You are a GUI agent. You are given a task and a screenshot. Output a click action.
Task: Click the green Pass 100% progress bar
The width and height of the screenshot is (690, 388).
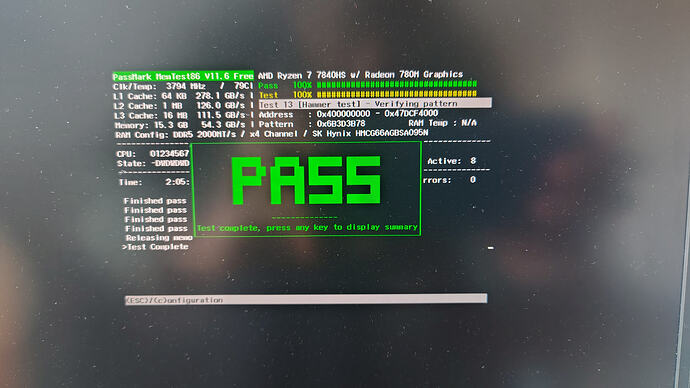coord(396,84)
